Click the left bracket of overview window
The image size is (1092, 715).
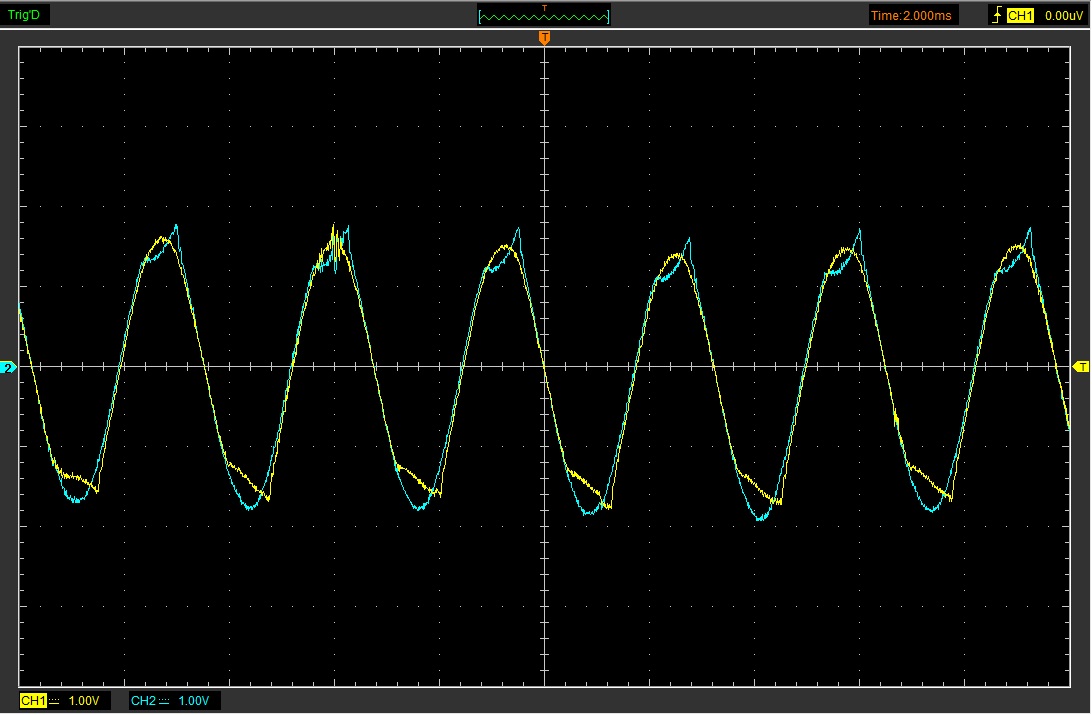click(481, 17)
